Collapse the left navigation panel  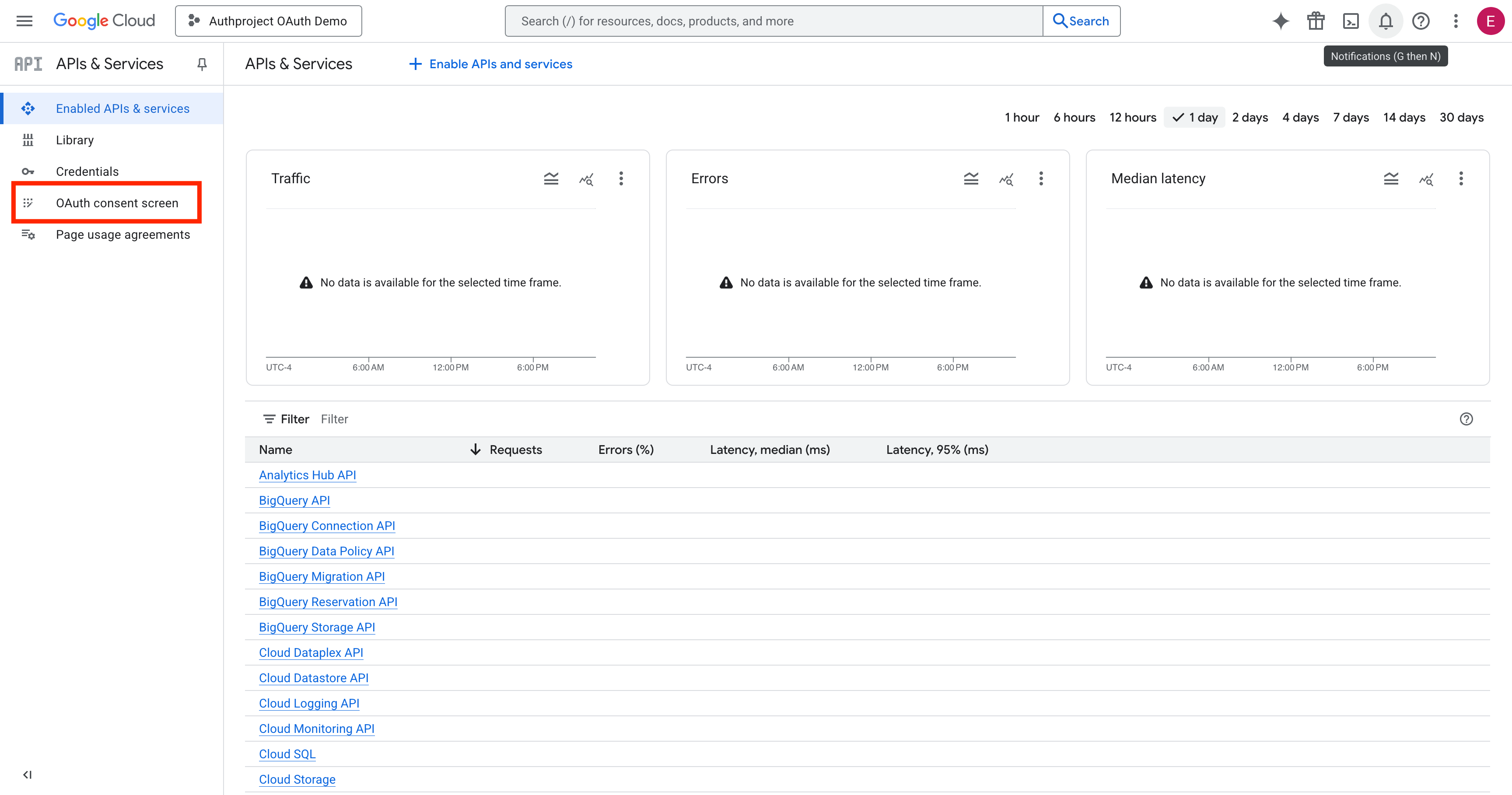tap(27, 774)
